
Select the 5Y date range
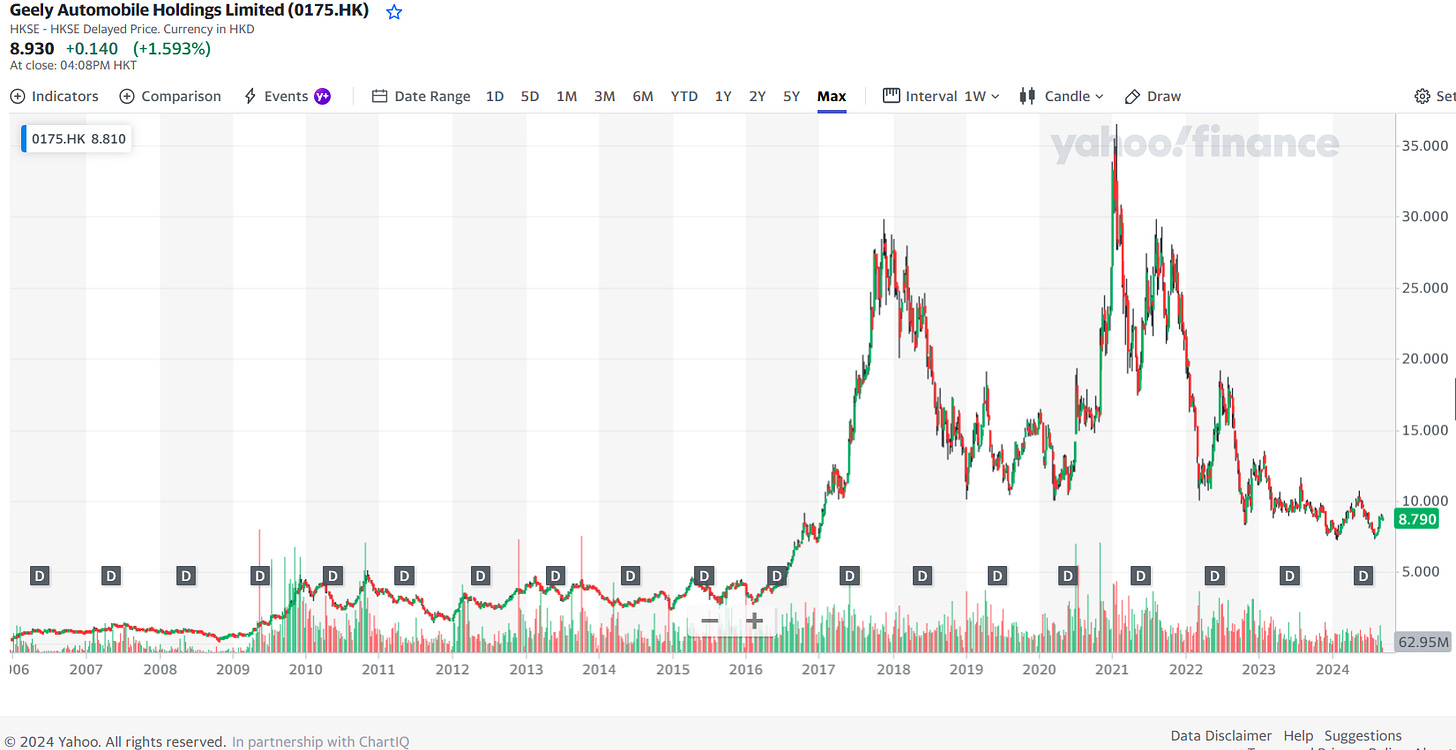[791, 96]
